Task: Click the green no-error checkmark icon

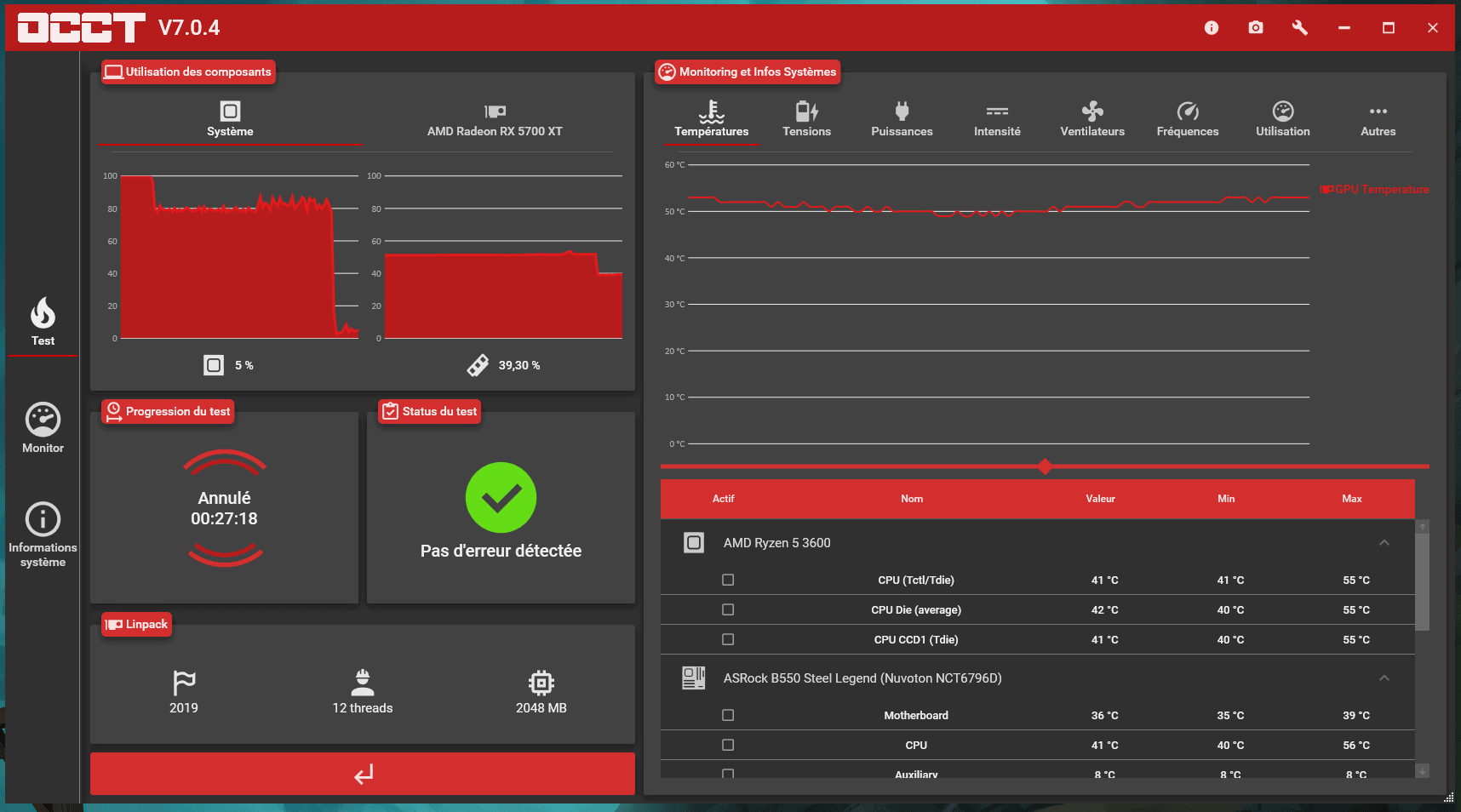Action: (501, 498)
